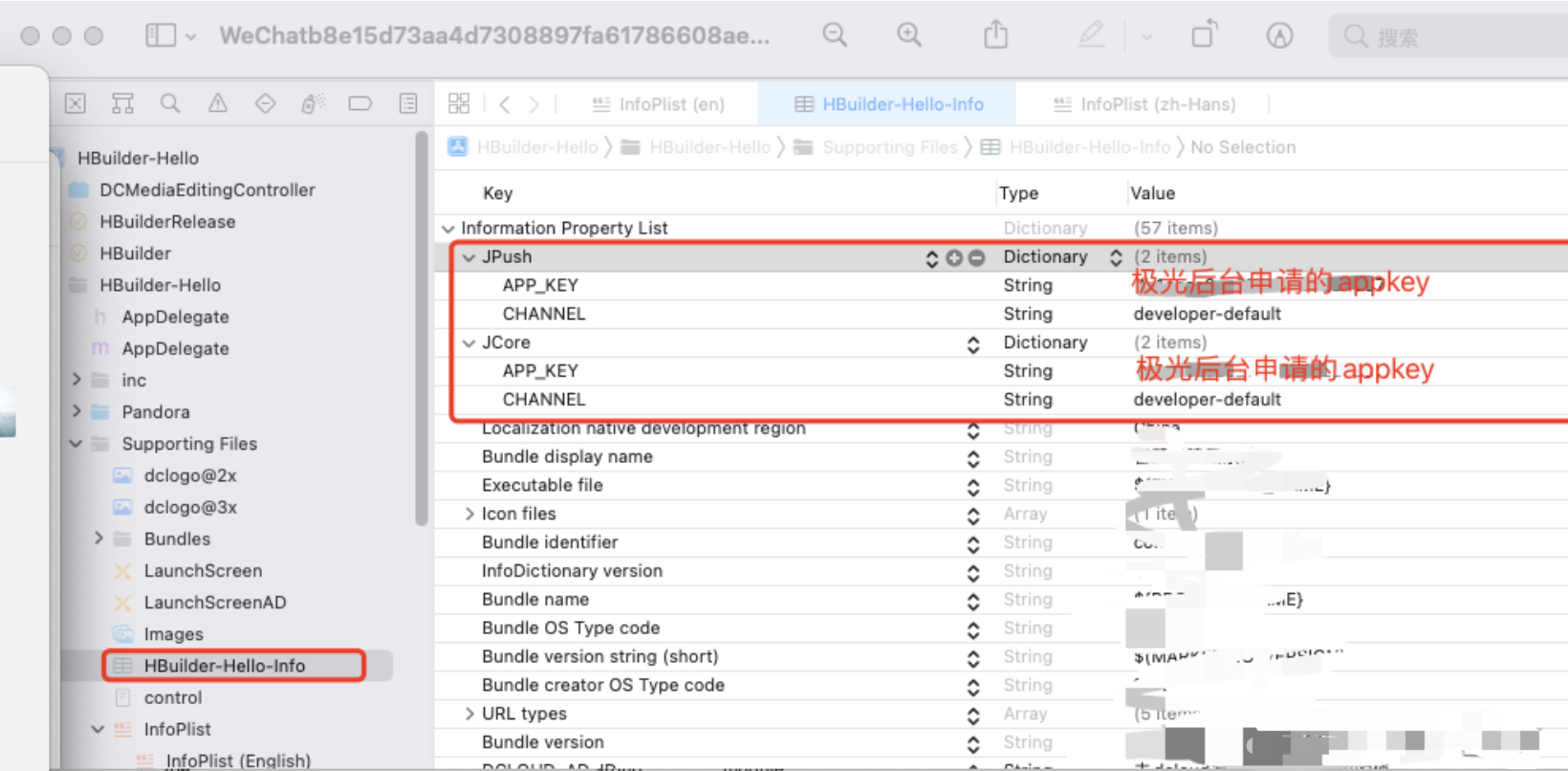
Task: Open the JPush Dictionary type stepper
Action: (1116, 257)
